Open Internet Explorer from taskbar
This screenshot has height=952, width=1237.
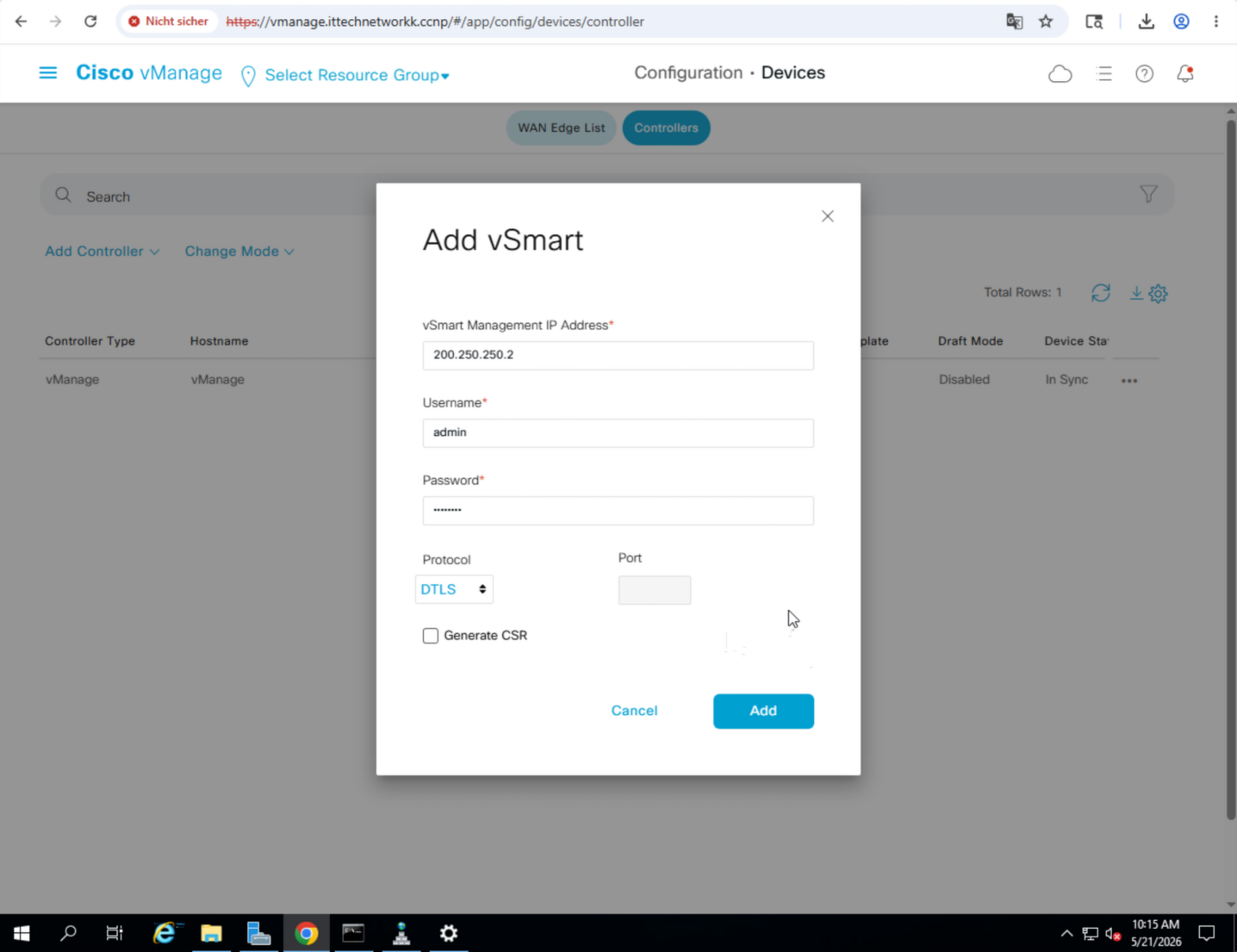(165, 933)
